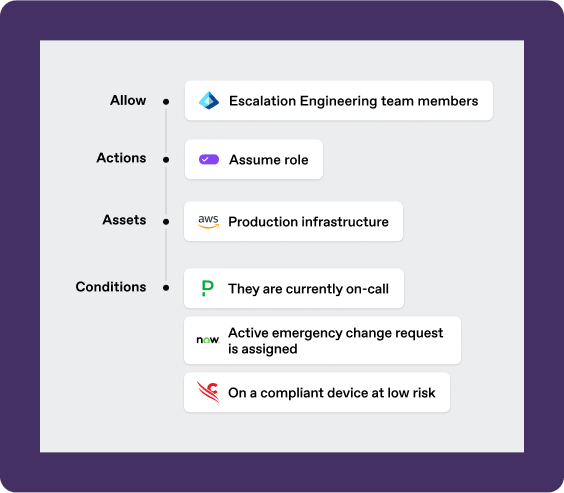
Task: Select the 'They are currently on-call' condition
Action: coord(294,288)
